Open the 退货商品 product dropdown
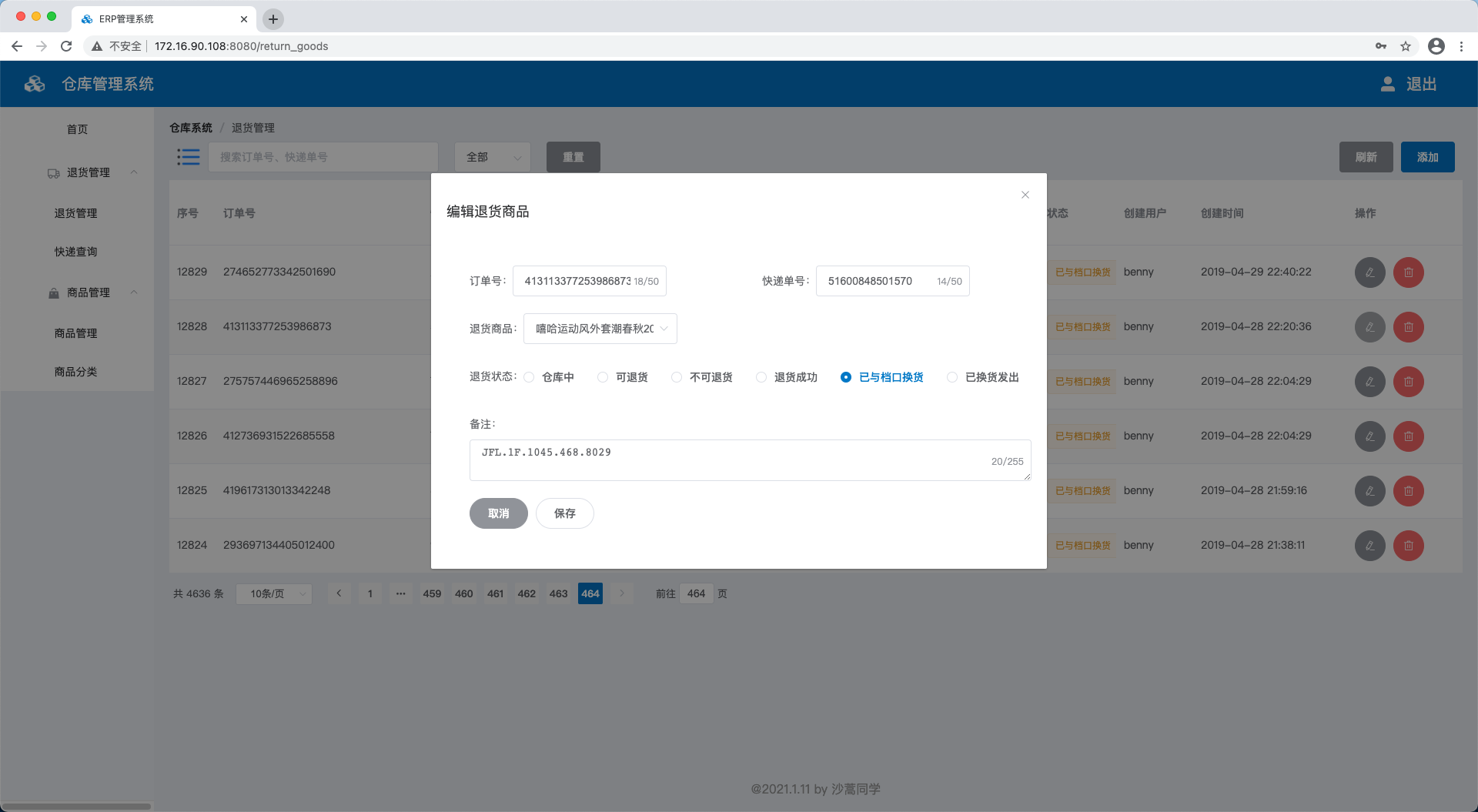 tap(600, 329)
